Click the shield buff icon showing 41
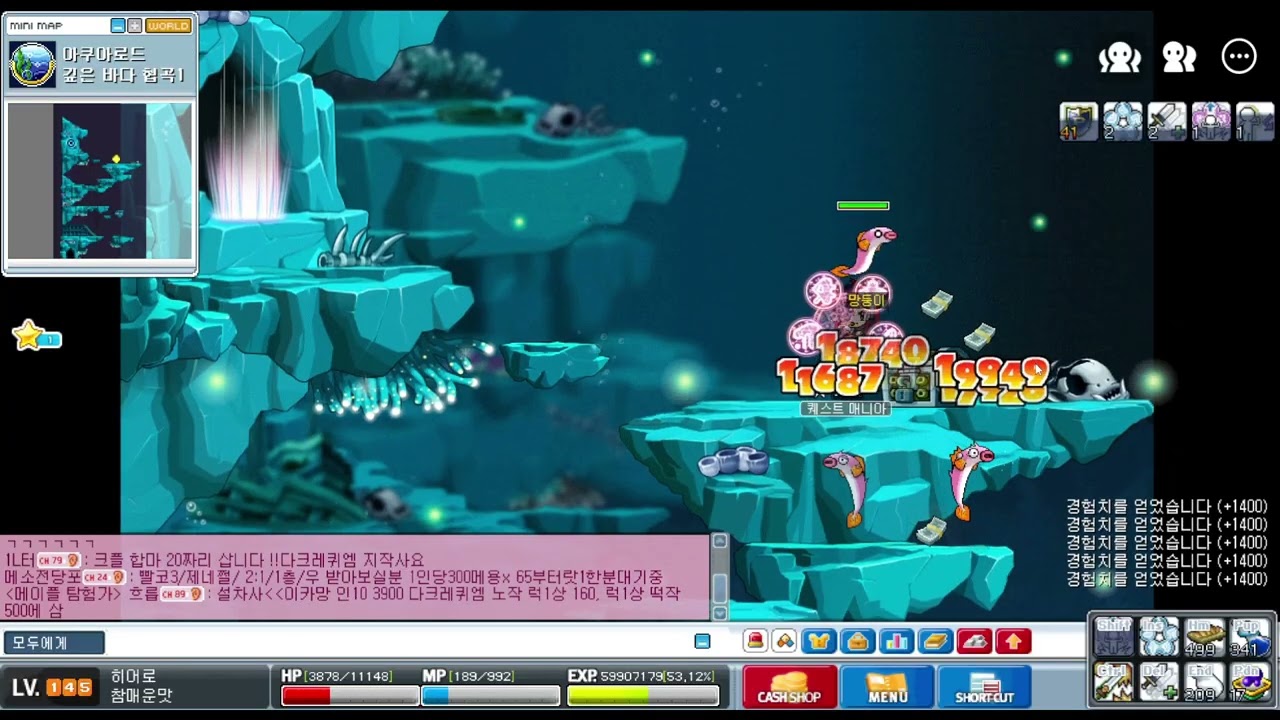 pyautogui.click(x=1079, y=121)
